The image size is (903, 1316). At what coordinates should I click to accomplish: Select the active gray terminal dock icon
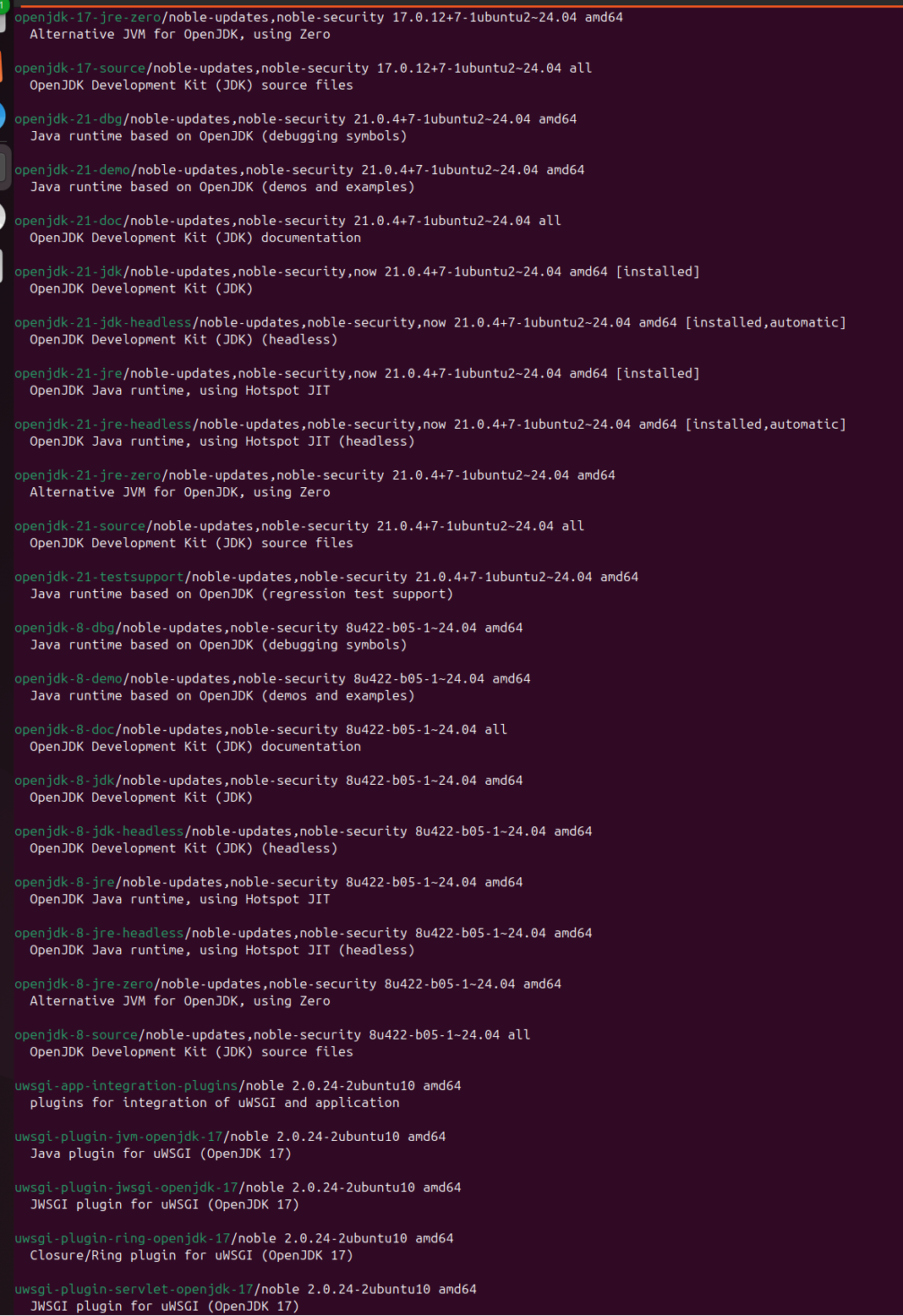[4, 167]
